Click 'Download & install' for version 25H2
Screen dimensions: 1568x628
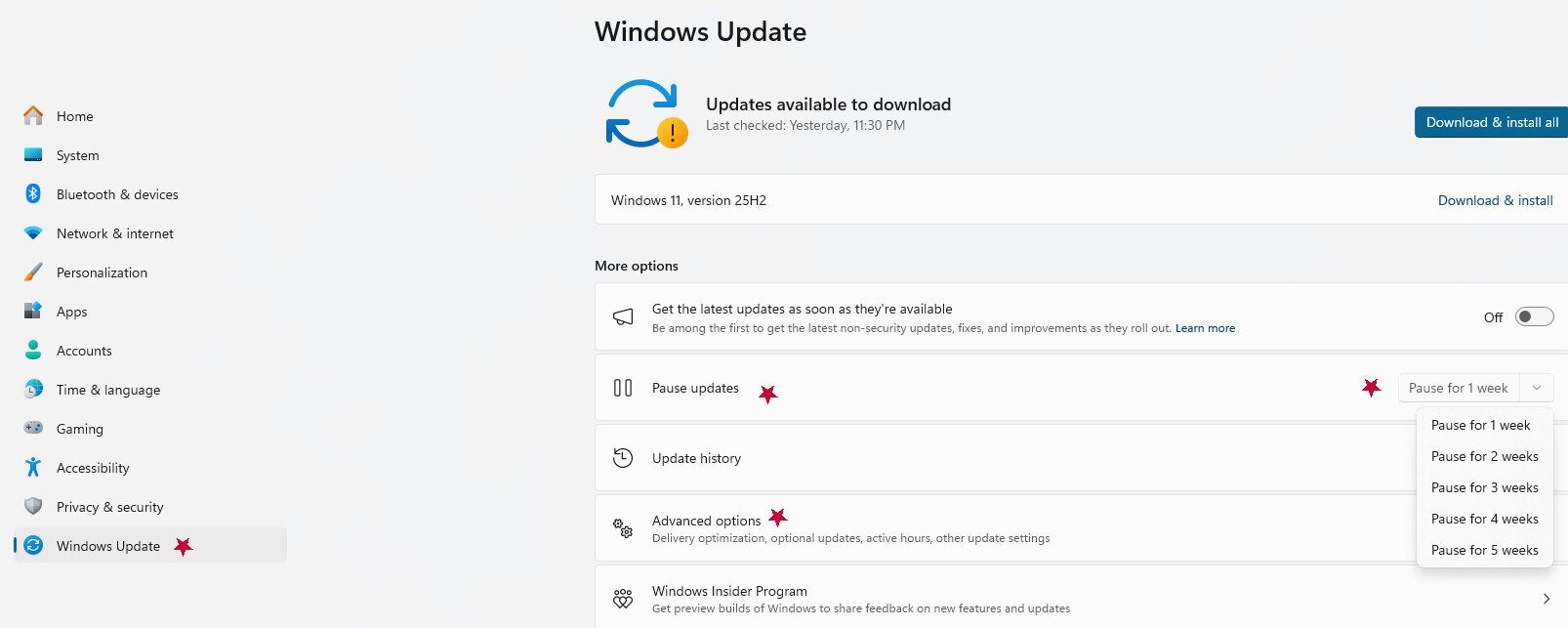point(1495,200)
